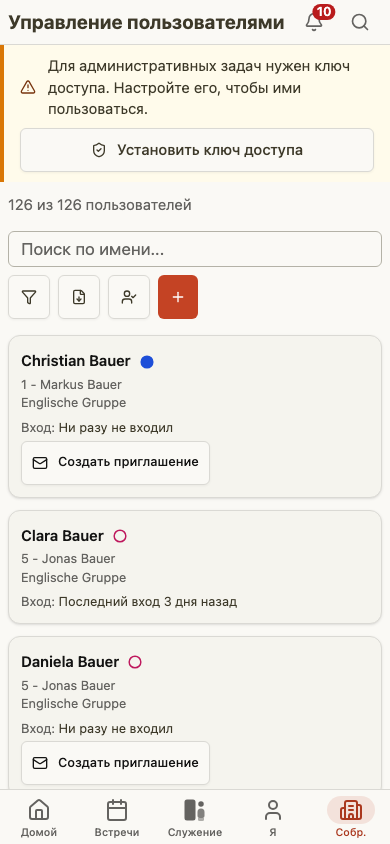Create invitation for Daniela Bauer
The image size is (390, 844).
point(116,763)
